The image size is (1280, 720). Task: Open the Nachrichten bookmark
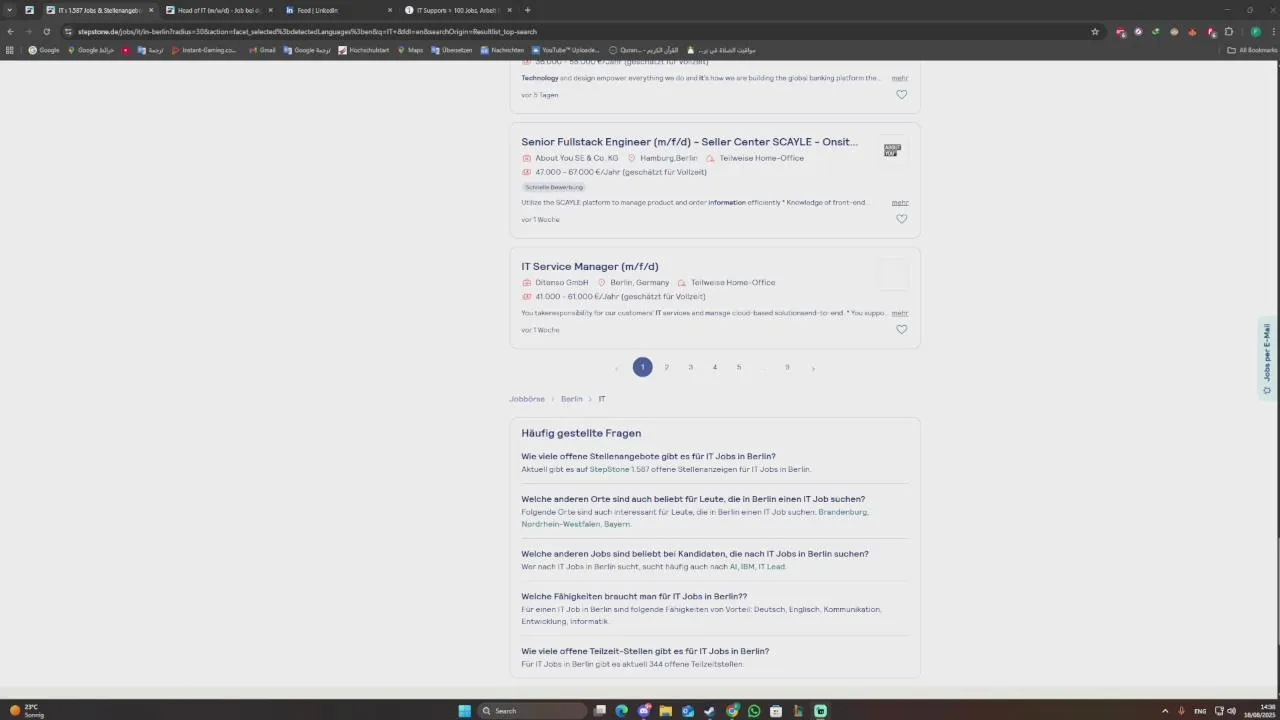501,50
